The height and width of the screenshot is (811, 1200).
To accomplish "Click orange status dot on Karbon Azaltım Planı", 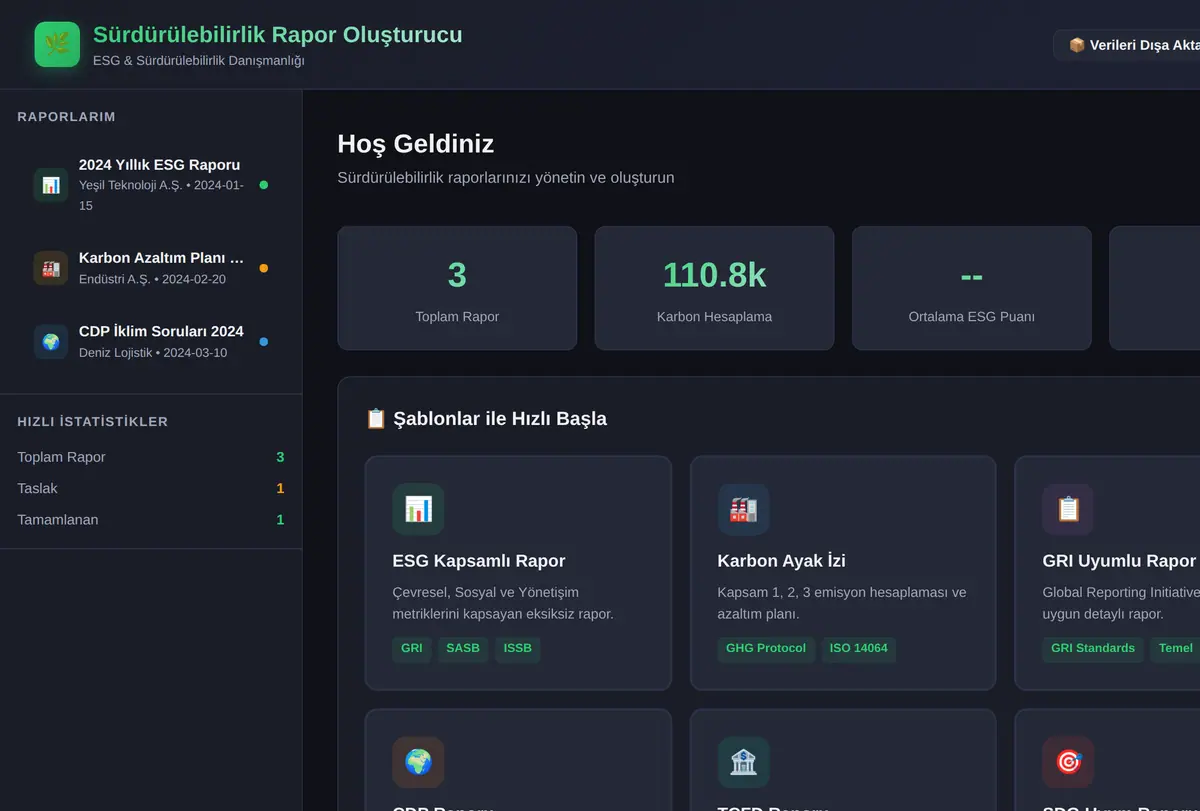I will point(264,268).
